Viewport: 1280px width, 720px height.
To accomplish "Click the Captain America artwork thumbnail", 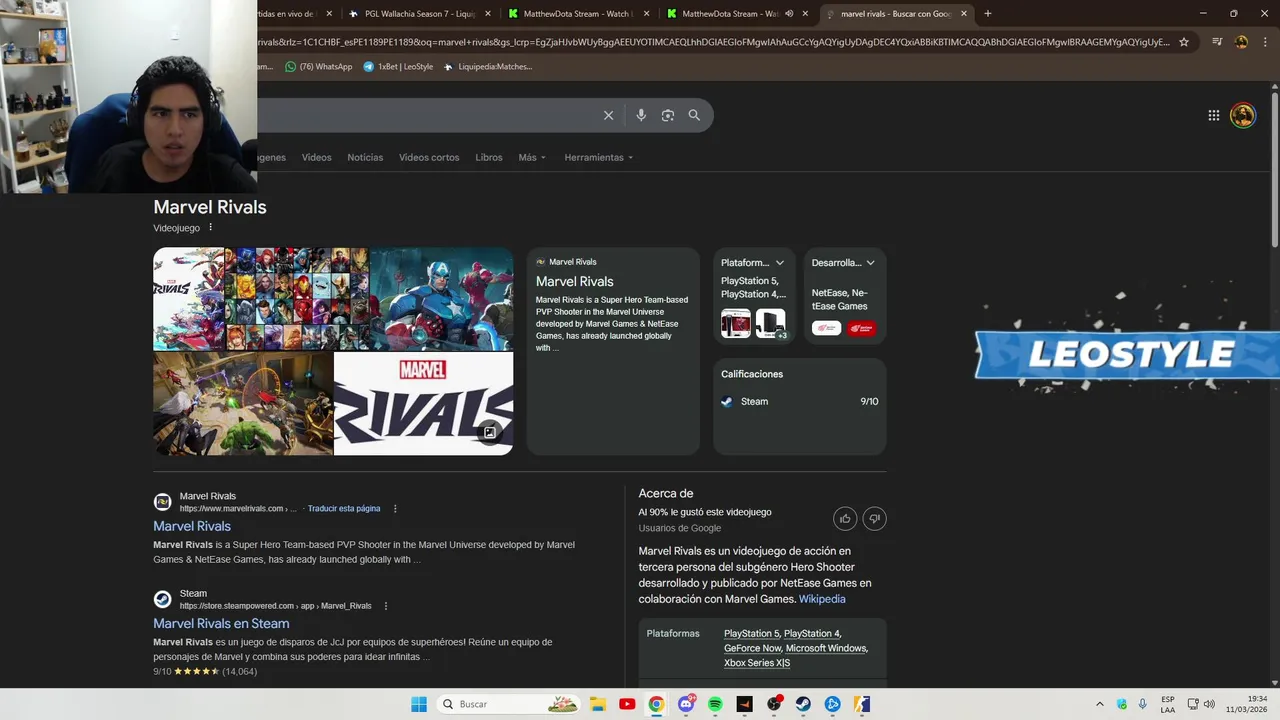I will [x=441, y=299].
